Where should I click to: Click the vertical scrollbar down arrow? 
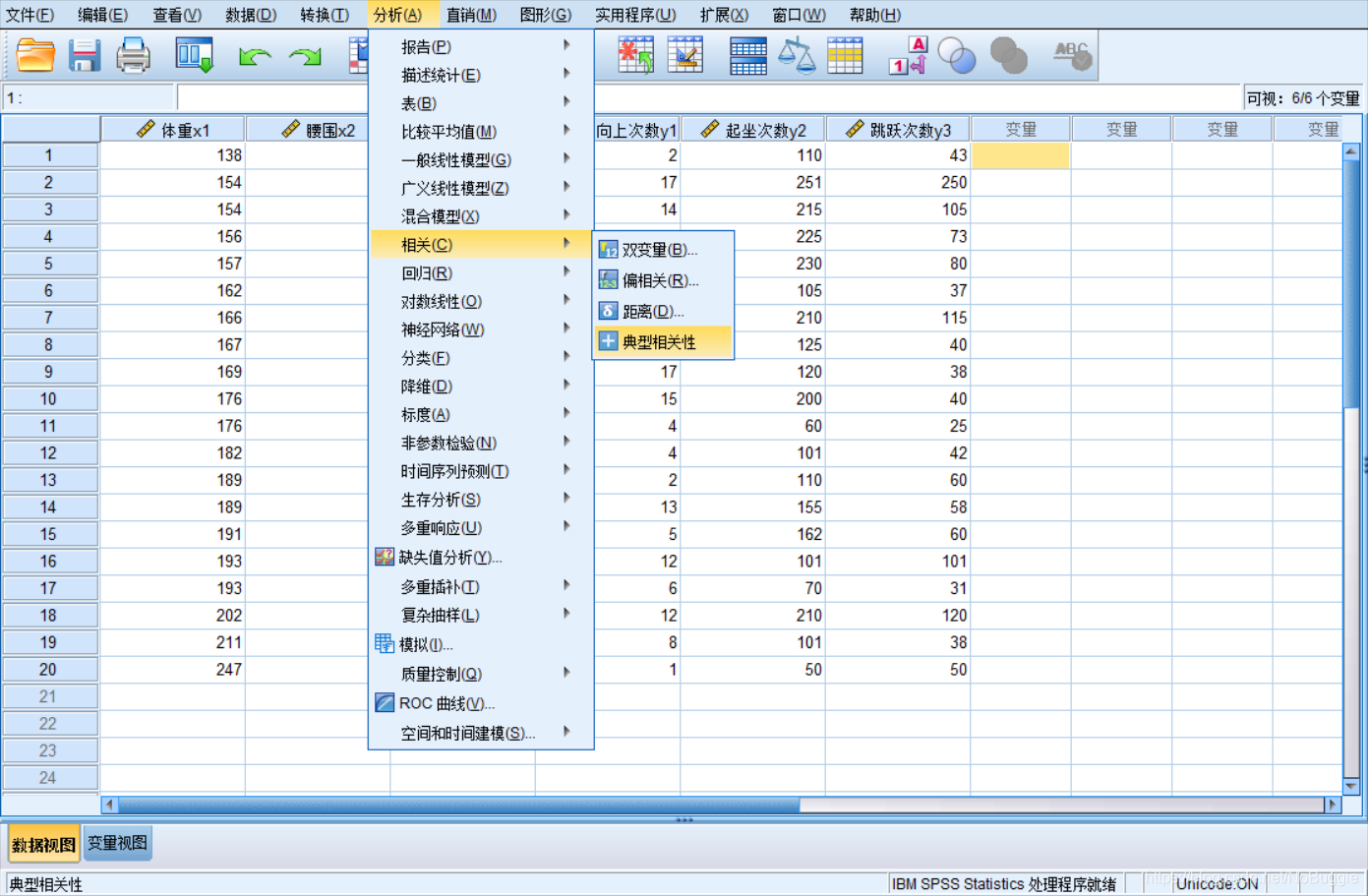tap(1351, 786)
